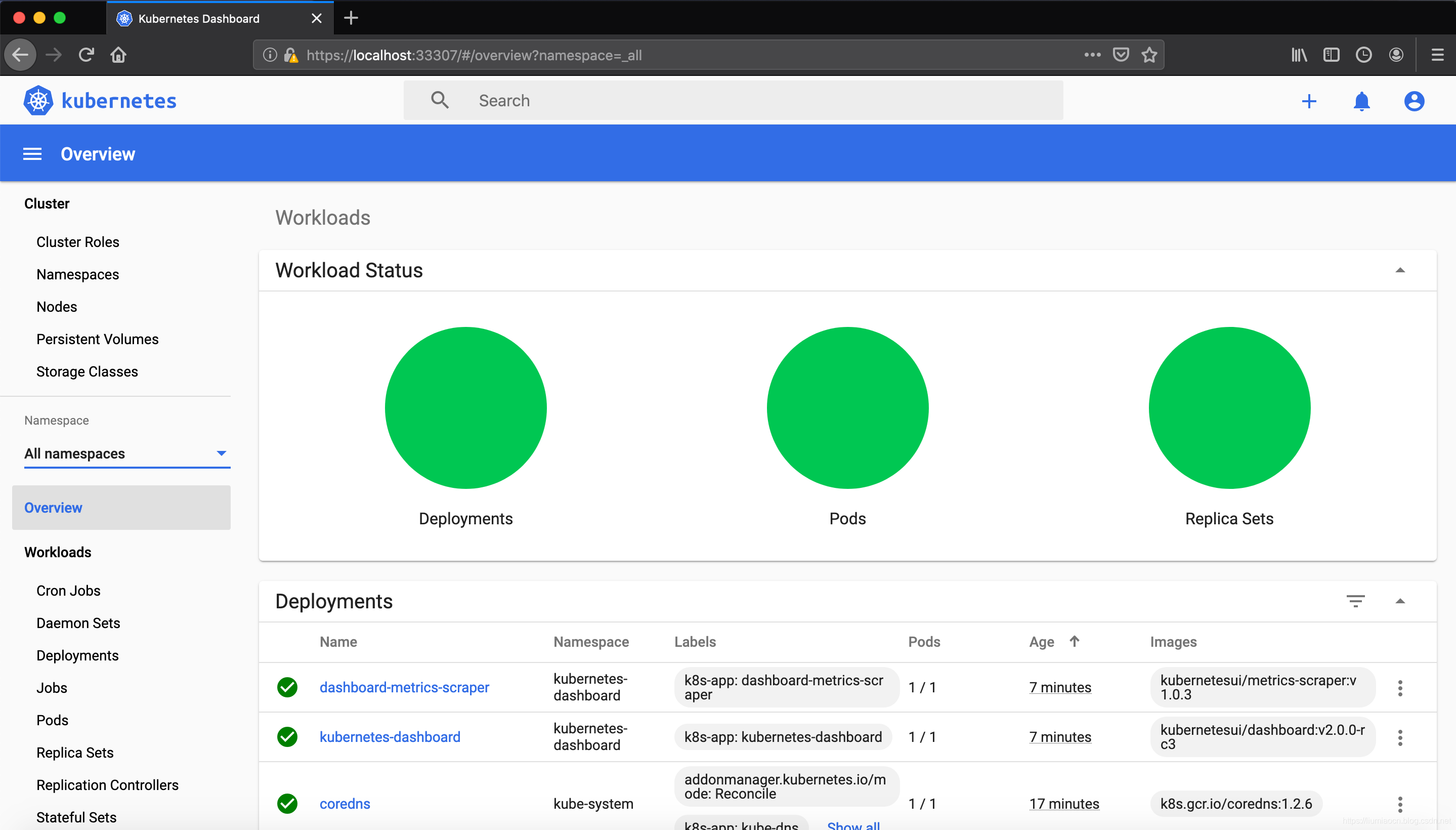Click the Kubernetes logo icon
The height and width of the screenshot is (830, 1456).
38,101
